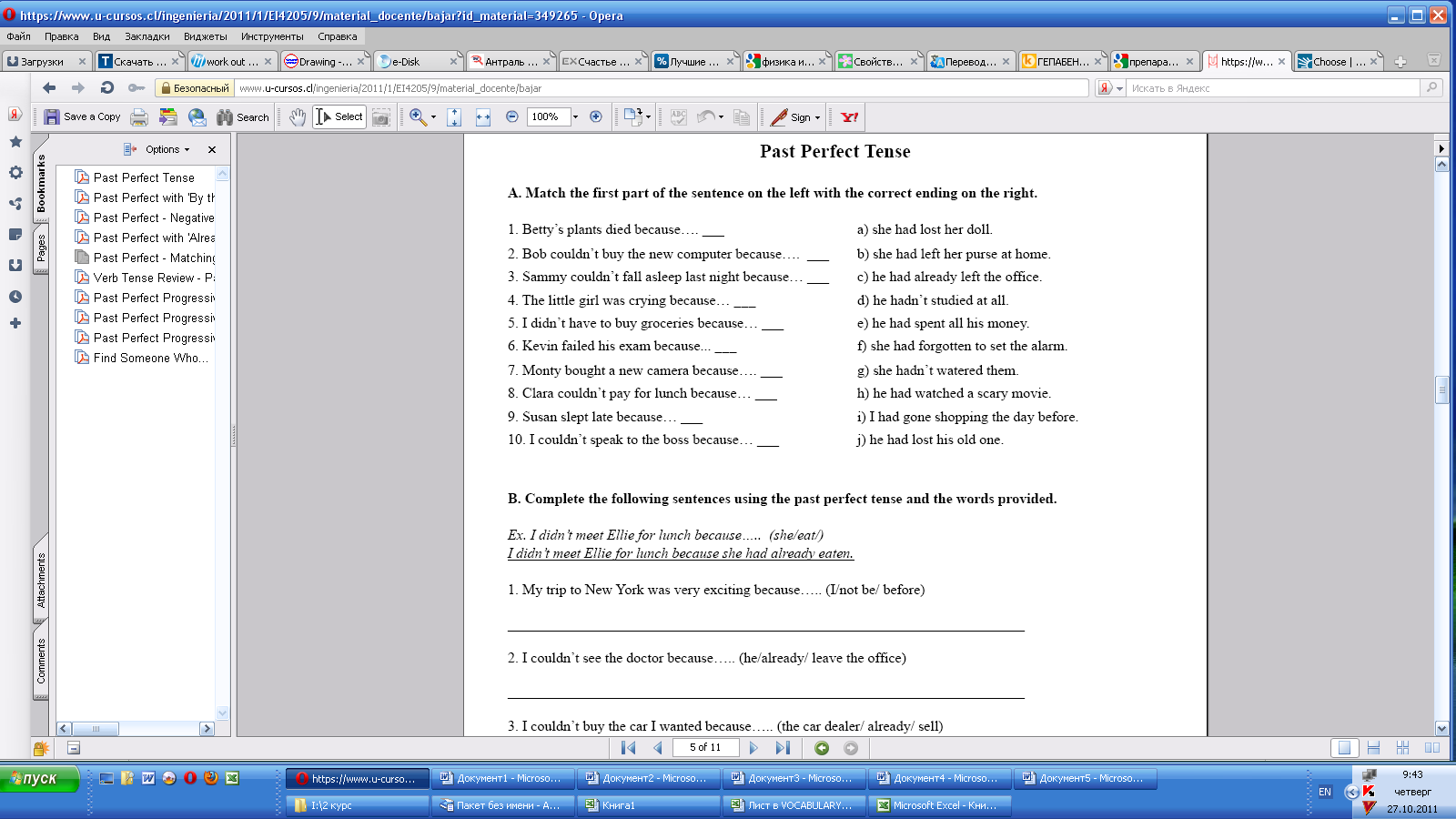1456x819 pixels.
Task: Click the Fit Page height icon
Action: [x=454, y=116]
